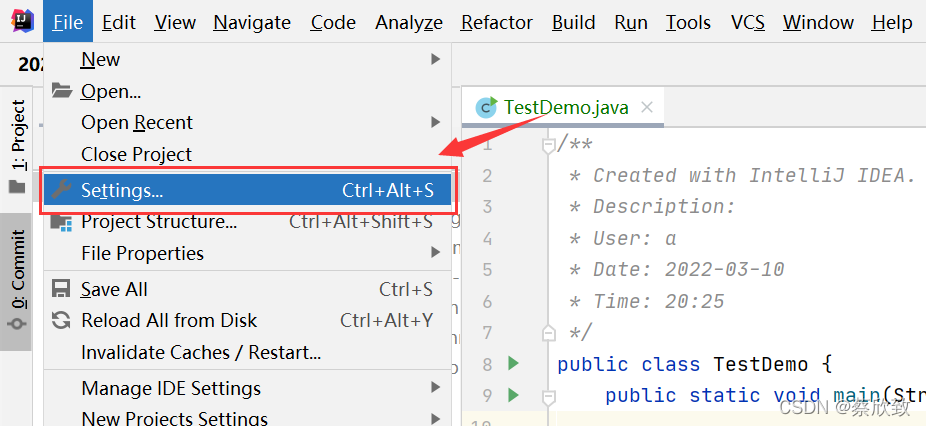Click the comment line 'Time: 20:25'
Viewport: 926px width, 426px height.
[658, 301]
